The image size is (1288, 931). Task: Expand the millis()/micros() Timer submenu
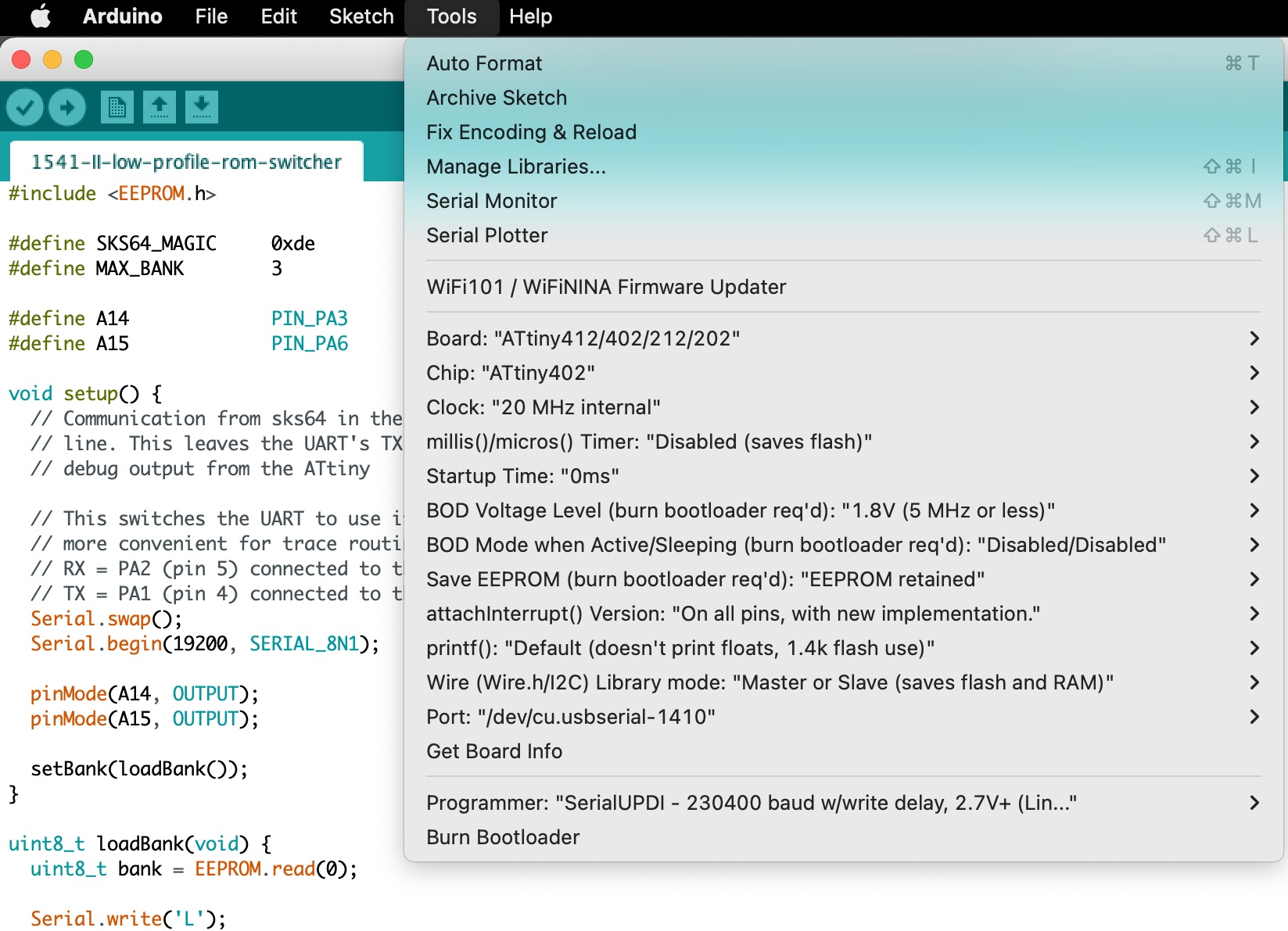tap(844, 442)
